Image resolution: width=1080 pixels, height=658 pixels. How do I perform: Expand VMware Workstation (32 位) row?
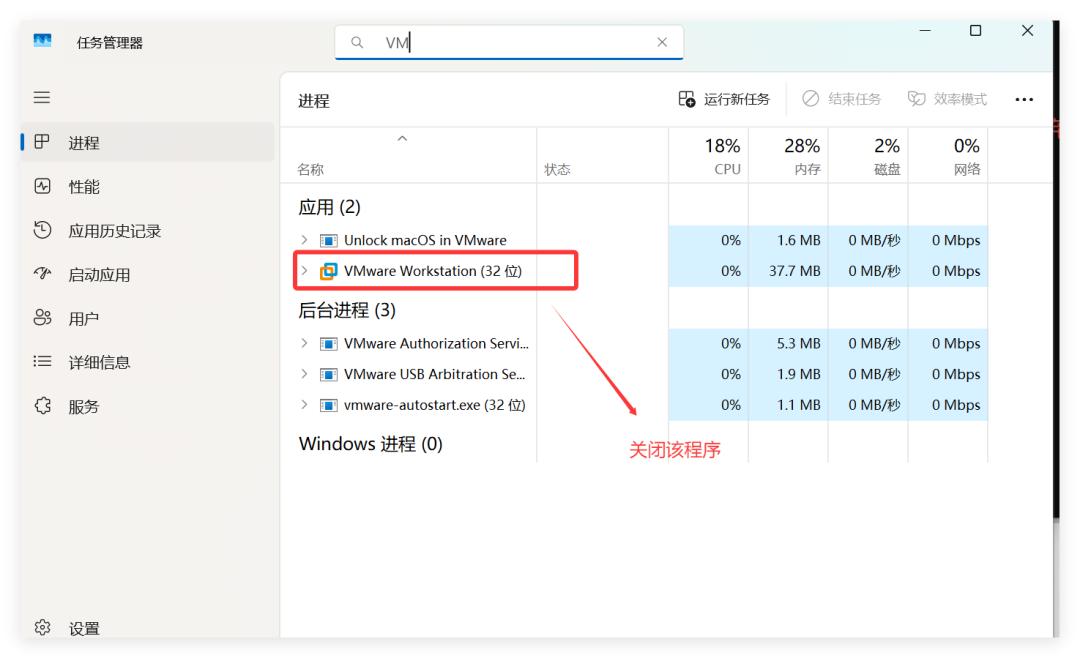304,271
